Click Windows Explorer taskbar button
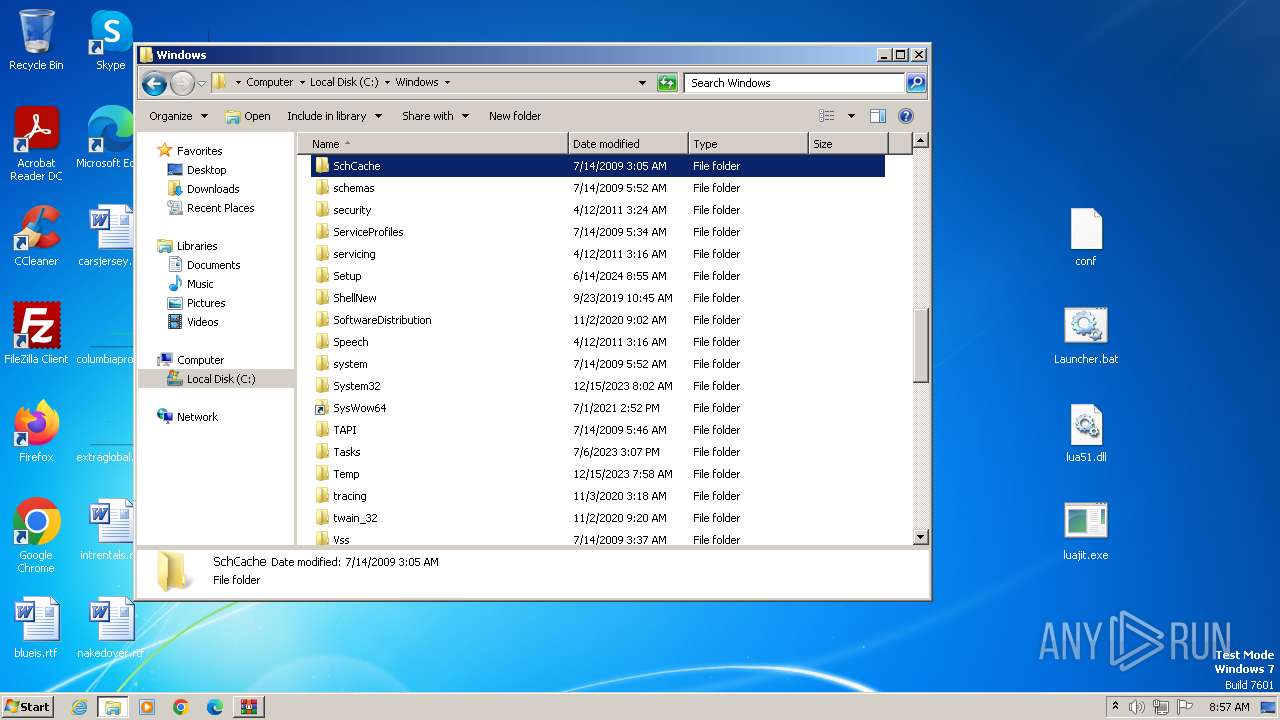The height and width of the screenshot is (720, 1280). click(113, 707)
